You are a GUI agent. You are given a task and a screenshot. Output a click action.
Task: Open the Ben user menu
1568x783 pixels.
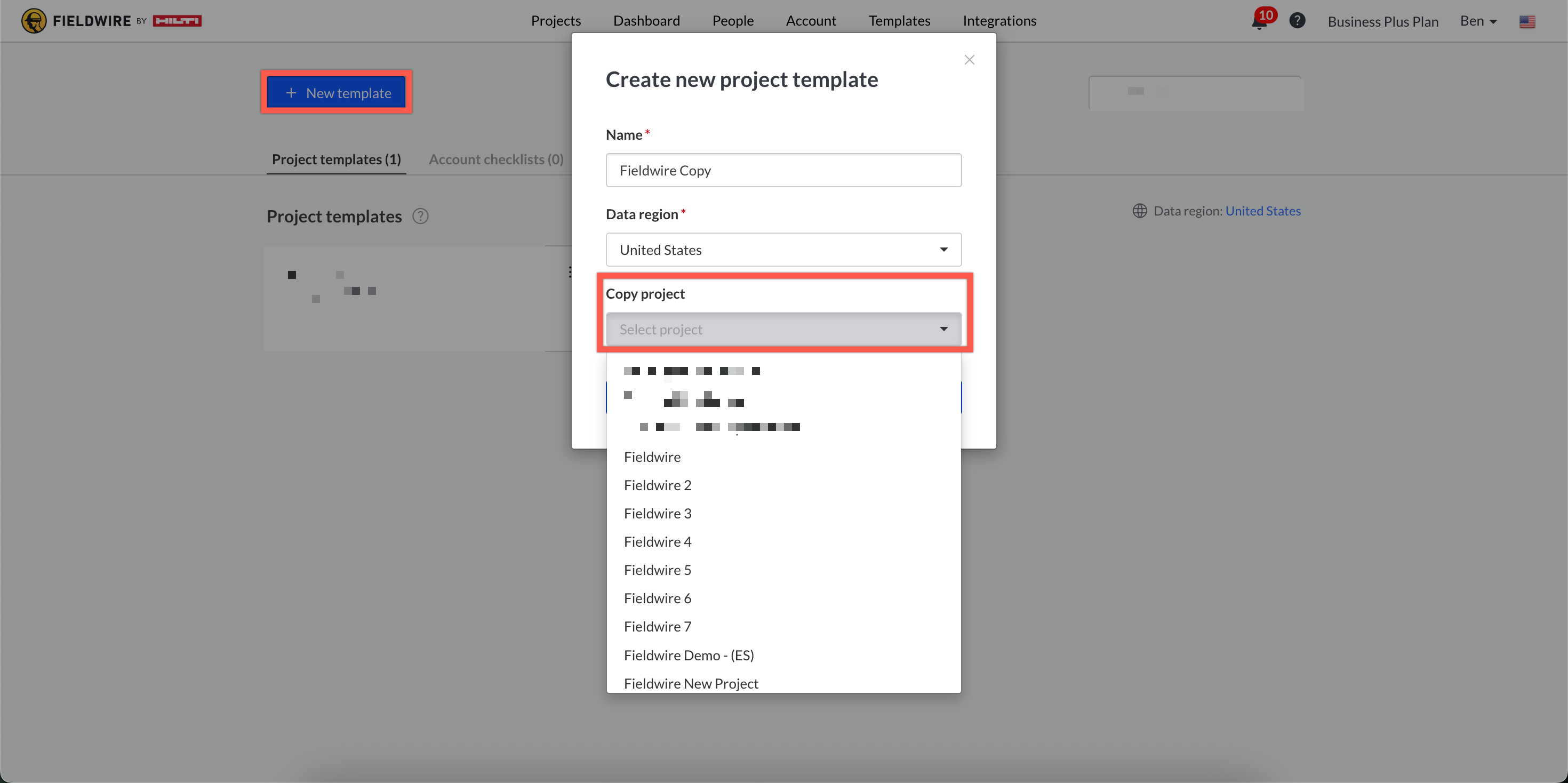[x=1478, y=21]
